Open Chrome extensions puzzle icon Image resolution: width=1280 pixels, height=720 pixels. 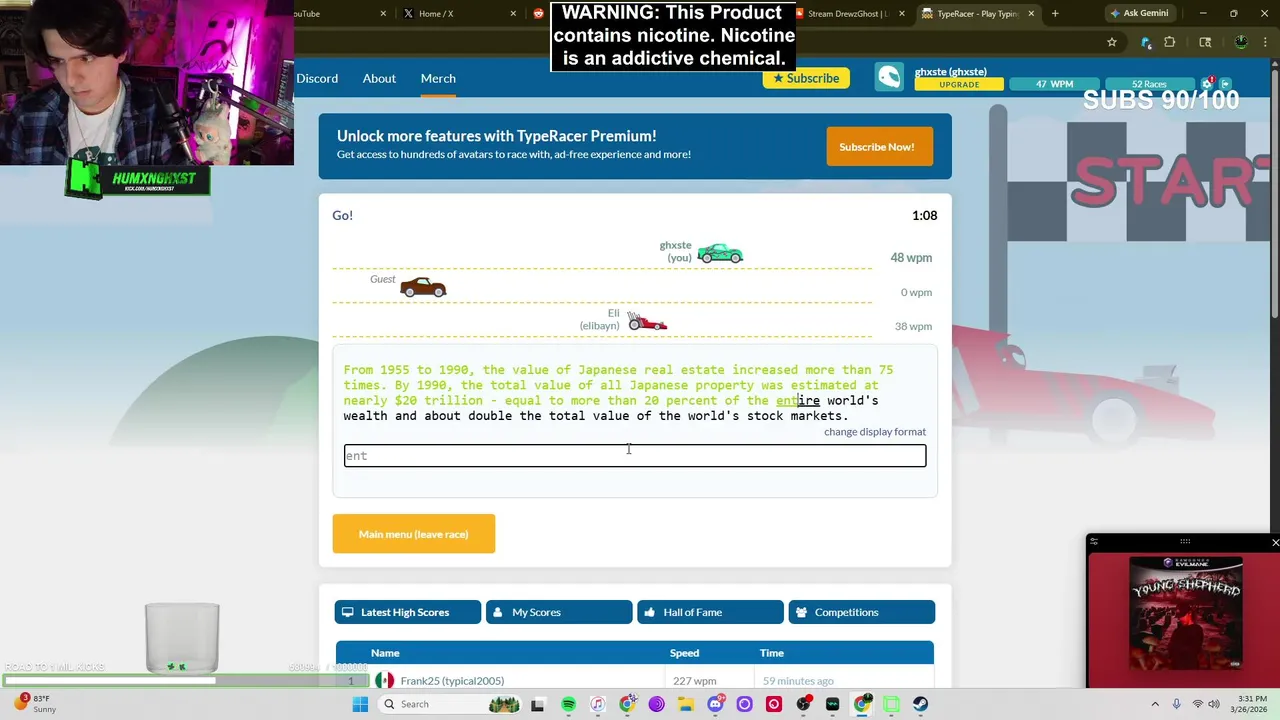click(x=1169, y=42)
